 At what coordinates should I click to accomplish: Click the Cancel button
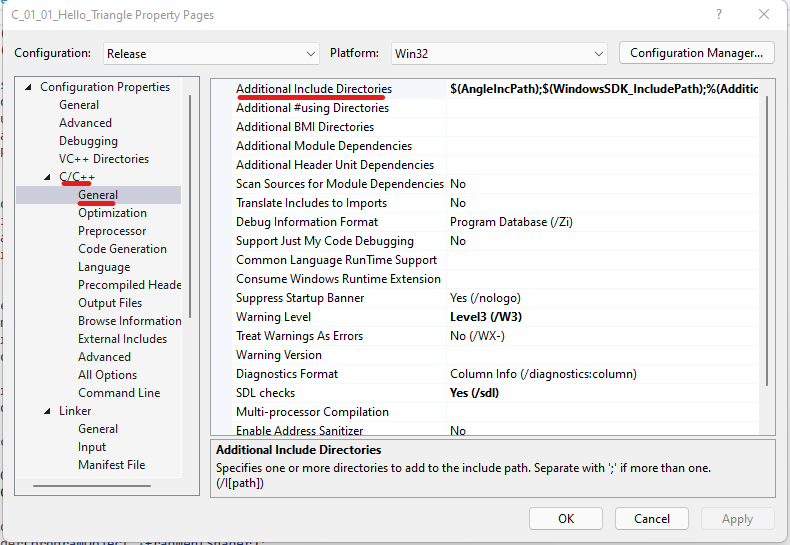click(651, 518)
